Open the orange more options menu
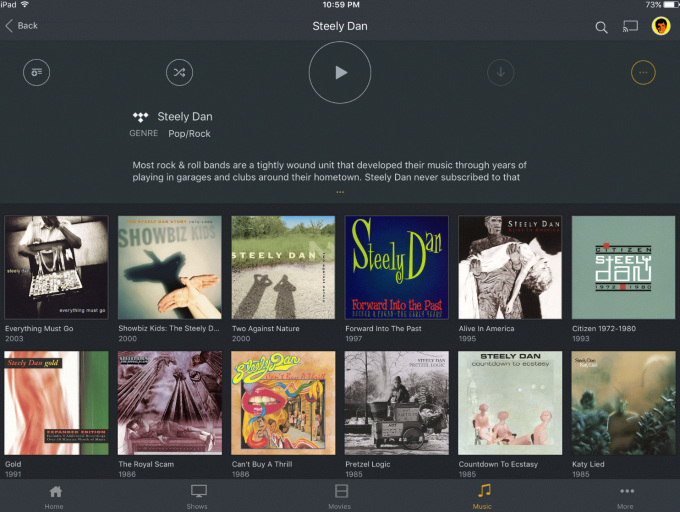The height and width of the screenshot is (512, 680). [644, 72]
